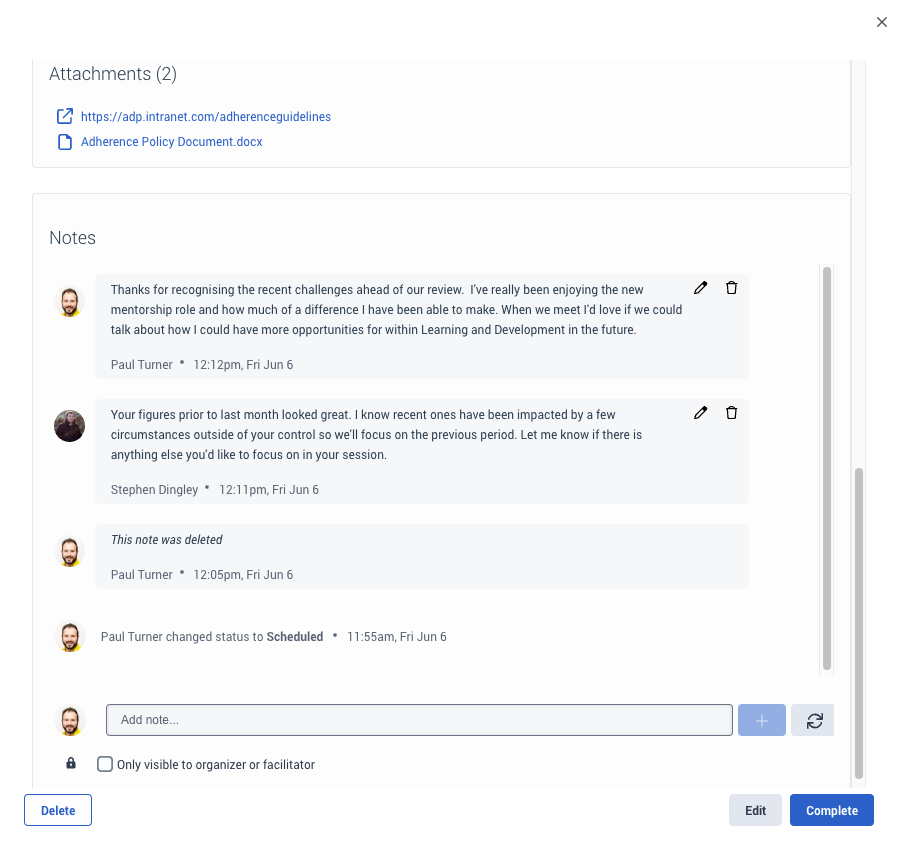Image resolution: width=898 pixels, height=860 pixels.
Task: Click Stephen Dingley's avatar photo
Action: pyautogui.click(x=69, y=426)
